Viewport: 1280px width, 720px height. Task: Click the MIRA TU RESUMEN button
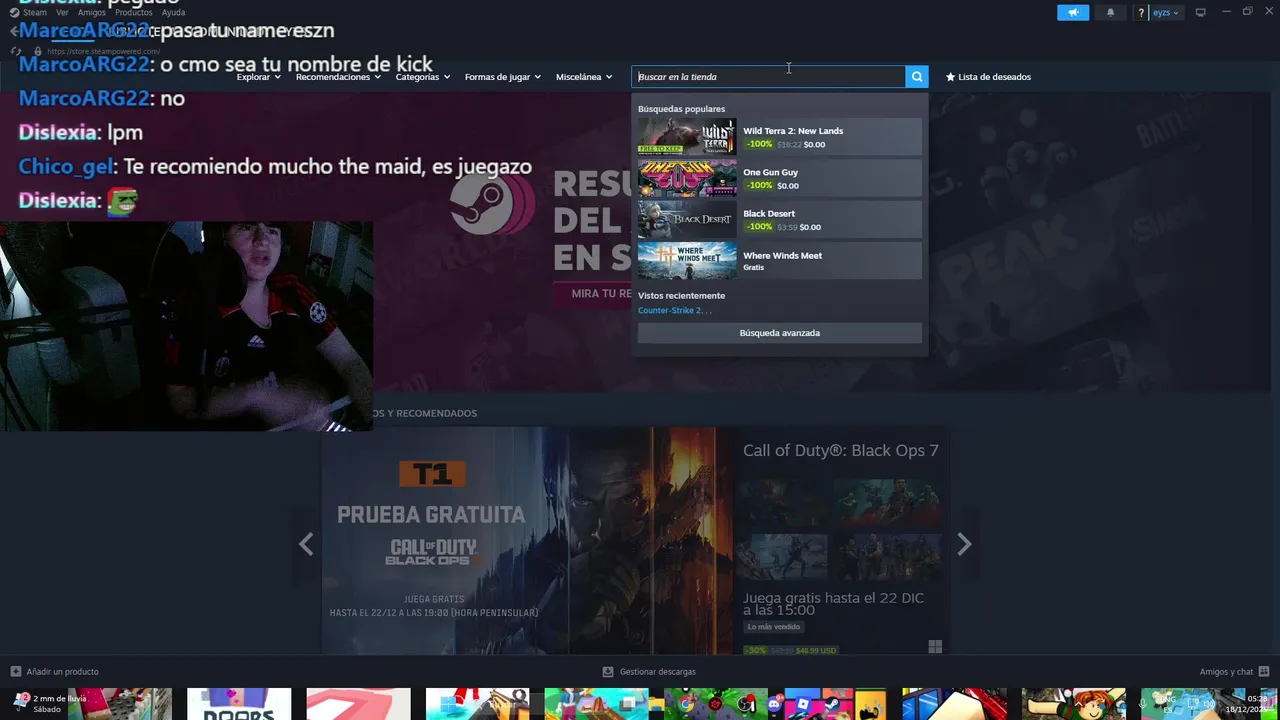pos(595,294)
